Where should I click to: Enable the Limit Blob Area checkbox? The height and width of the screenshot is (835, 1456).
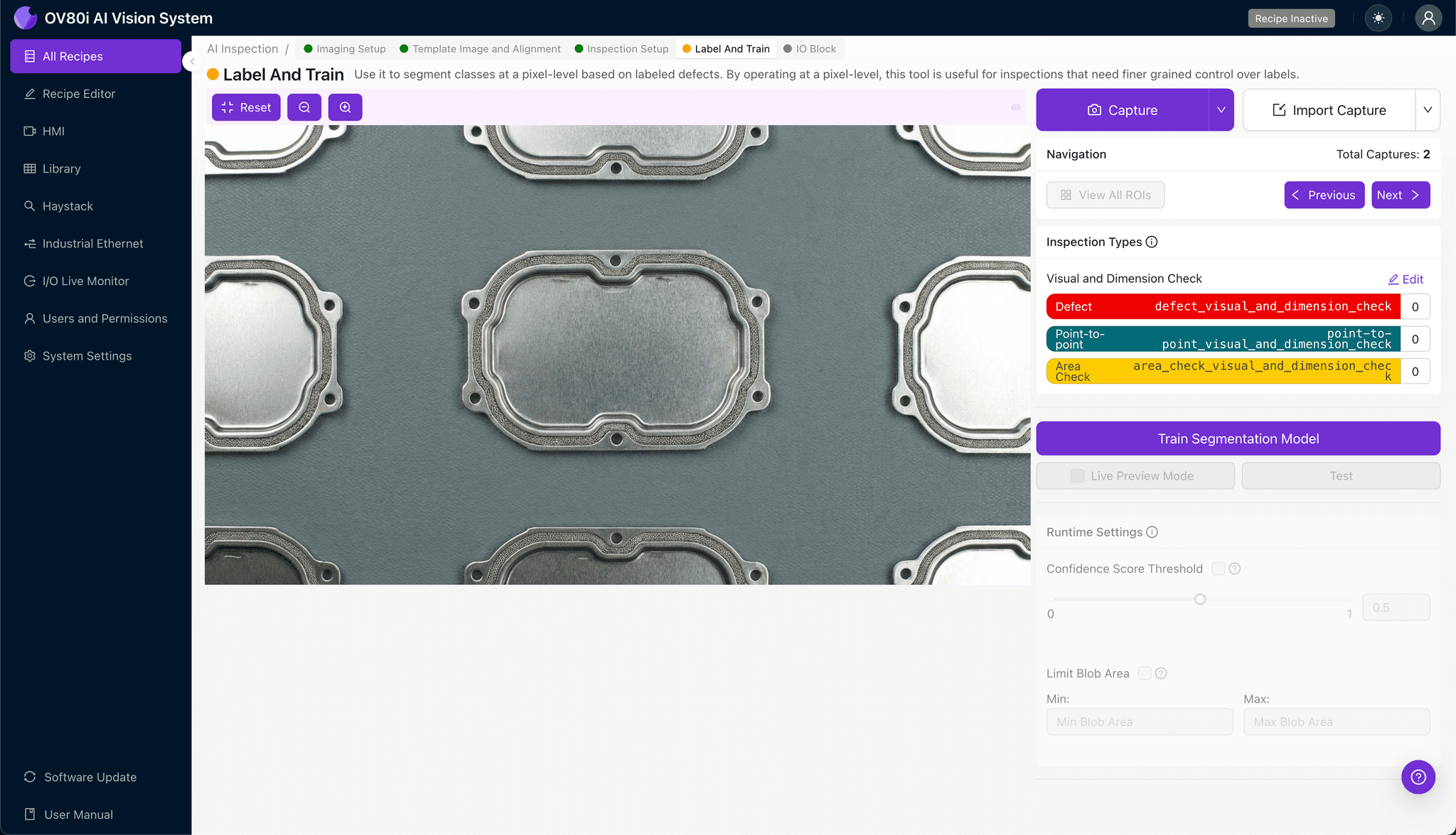point(1145,673)
